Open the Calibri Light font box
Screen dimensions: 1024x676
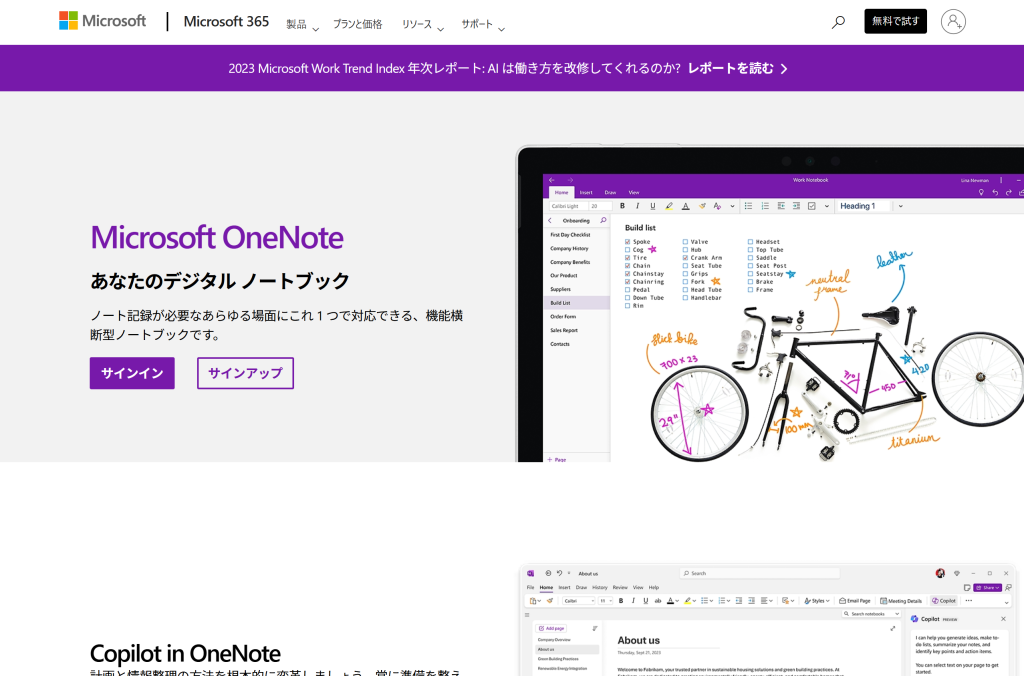tap(568, 206)
